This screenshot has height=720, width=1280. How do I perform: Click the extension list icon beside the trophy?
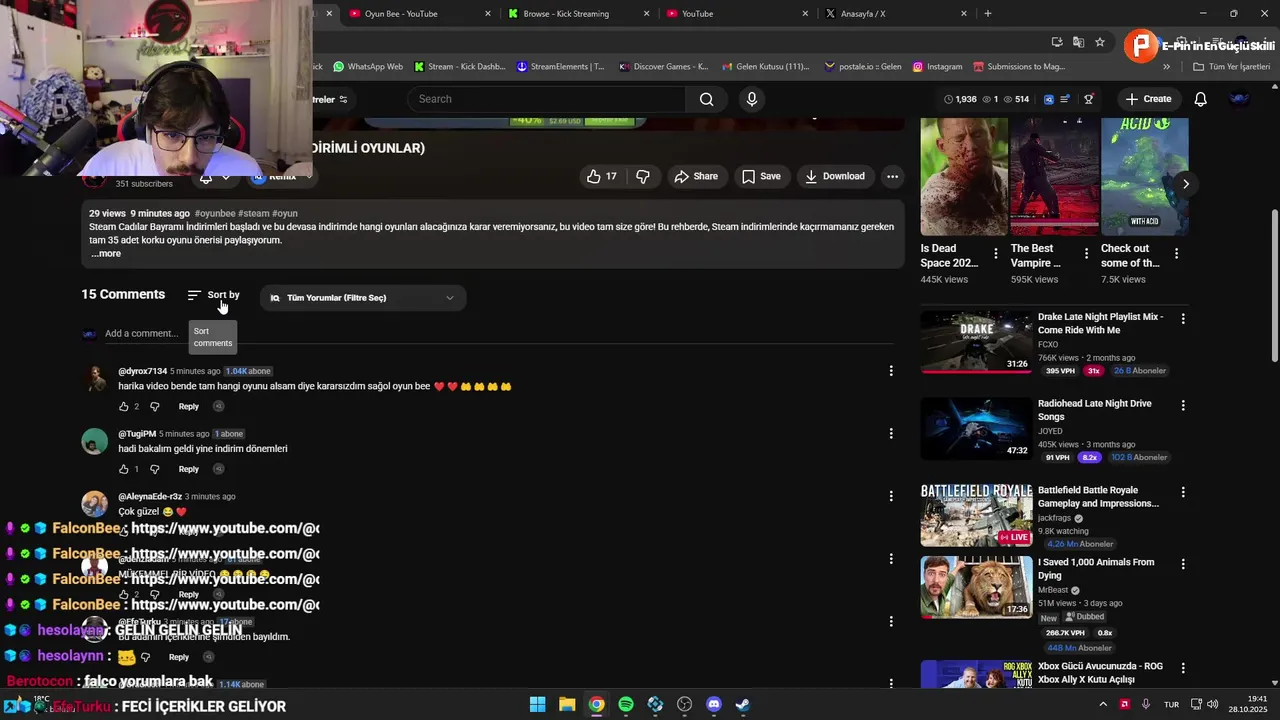(1066, 99)
